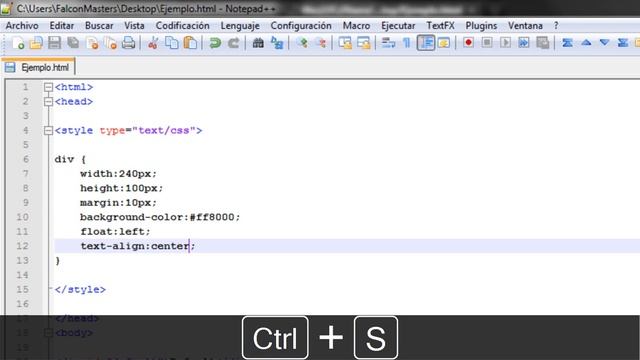Image resolution: width=640 pixels, height=360 pixels.
Task: Toggle the Word wrap icon
Action: [x=388, y=42]
